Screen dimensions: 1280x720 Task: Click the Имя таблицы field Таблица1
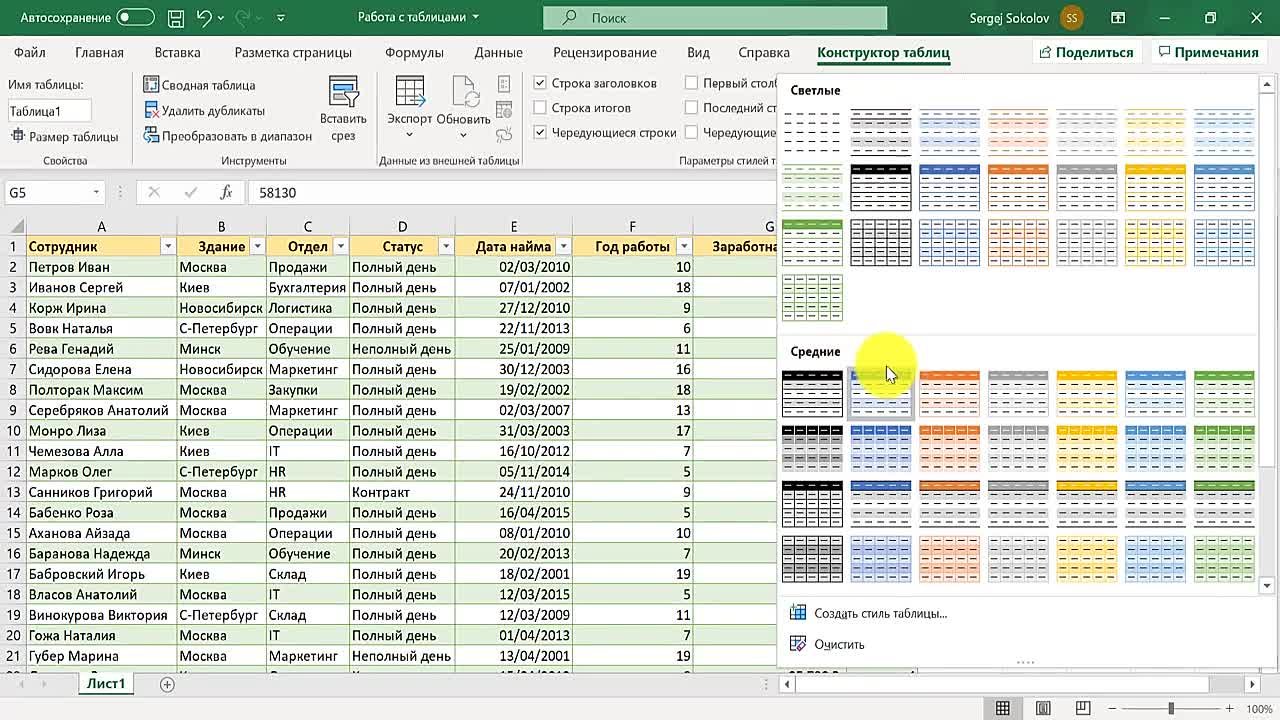(x=50, y=111)
